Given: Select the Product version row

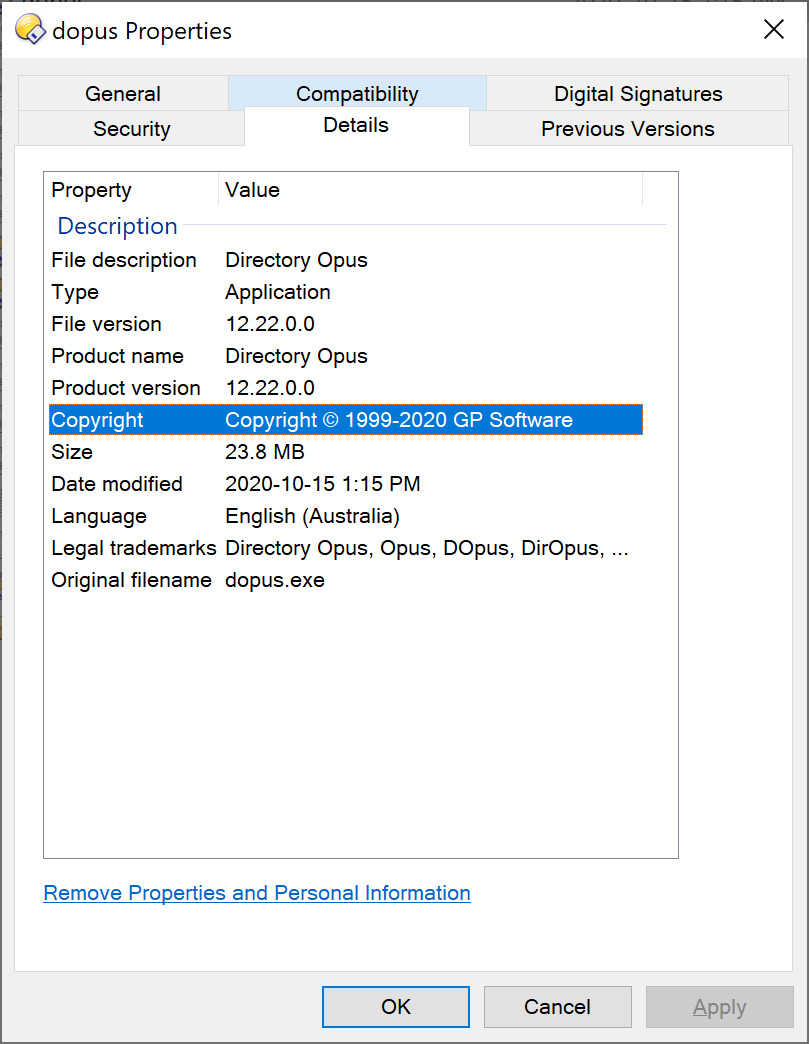Looking at the screenshot, I should tap(346, 388).
